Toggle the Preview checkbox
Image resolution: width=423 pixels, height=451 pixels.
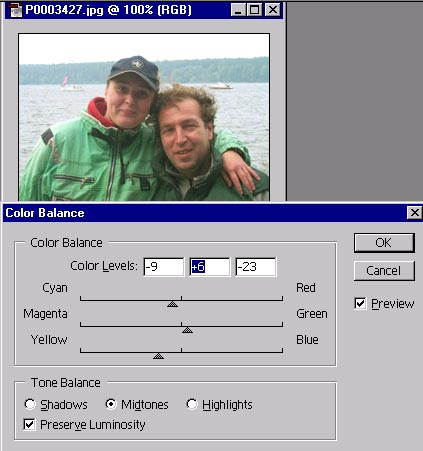click(x=360, y=304)
